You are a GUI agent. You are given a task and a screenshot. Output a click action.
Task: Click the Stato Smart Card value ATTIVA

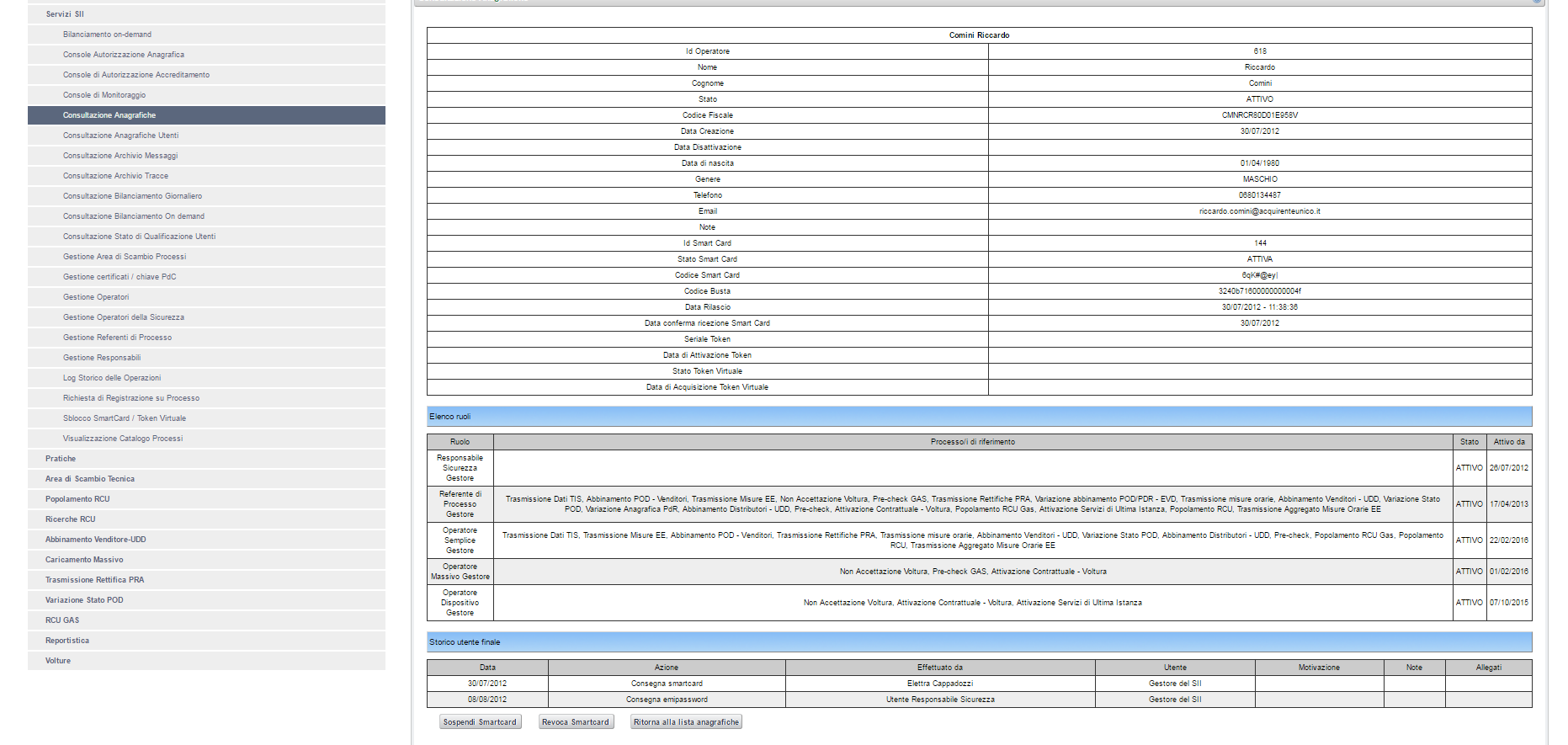(x=1259, y=259)
